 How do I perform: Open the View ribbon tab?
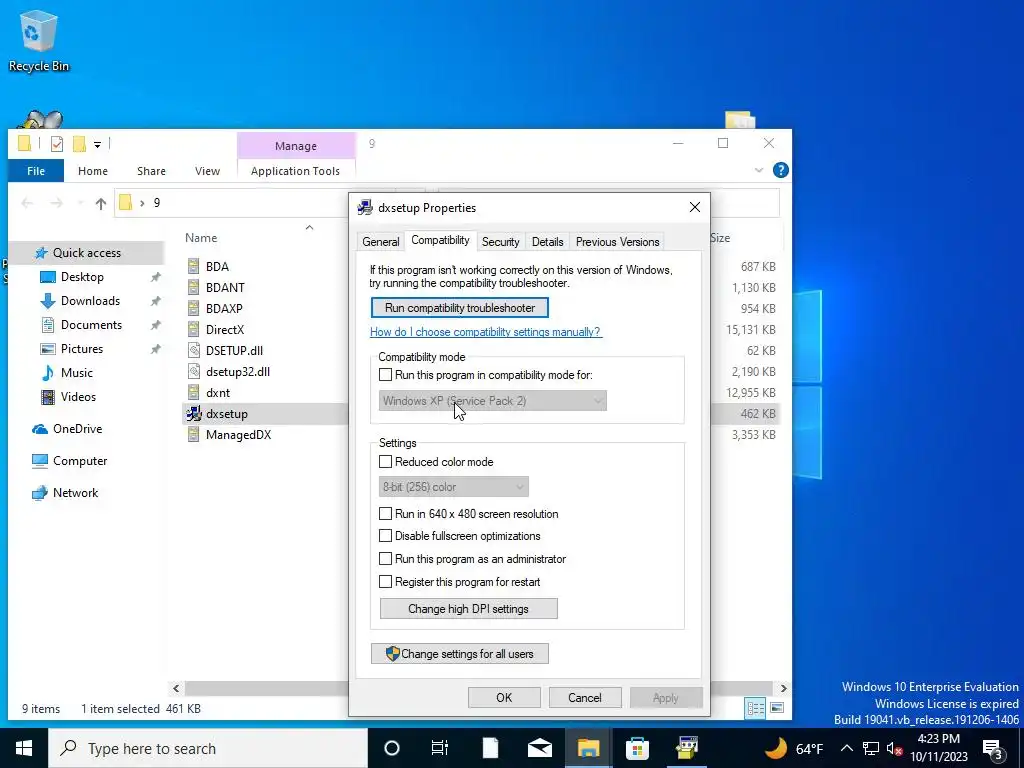coord(207,171)
